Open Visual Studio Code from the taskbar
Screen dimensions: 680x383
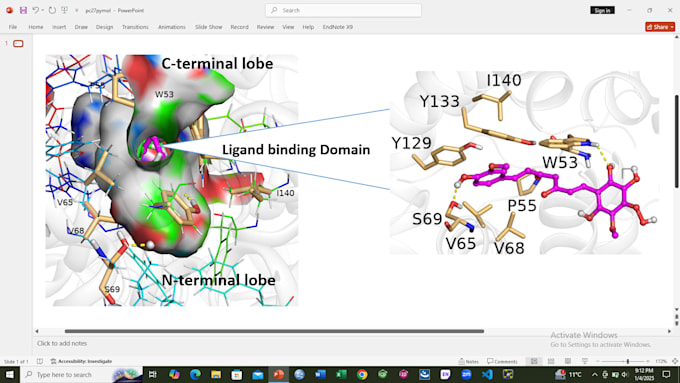pyautogui.click(x=487, y=374)
